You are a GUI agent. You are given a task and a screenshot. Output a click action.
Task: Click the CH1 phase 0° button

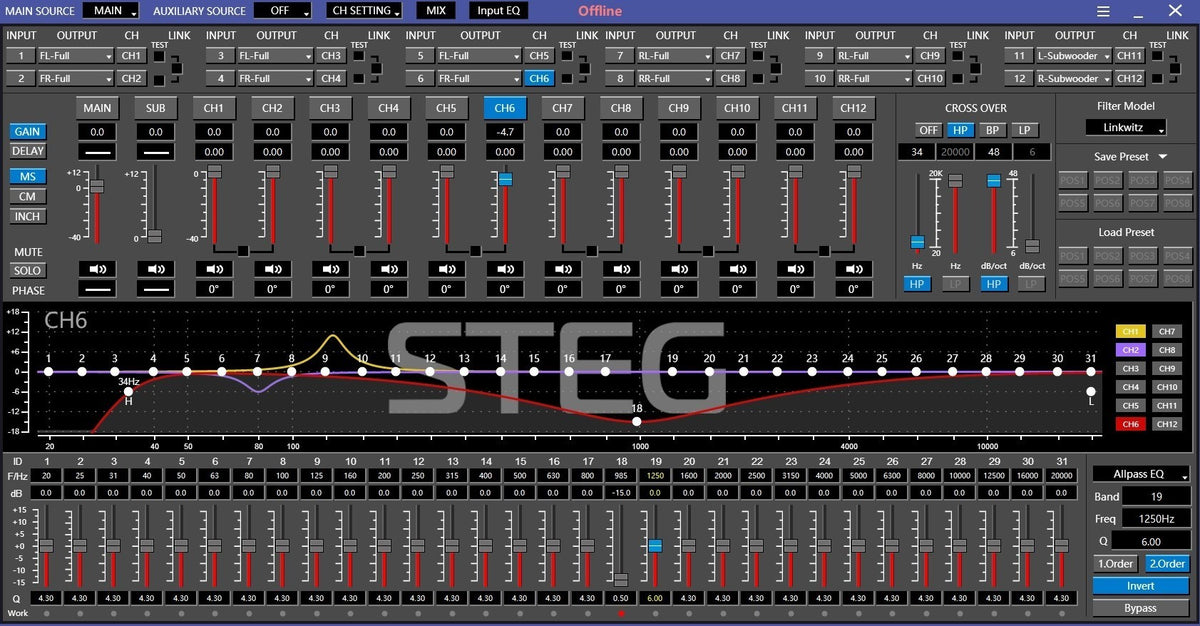point(214,289)
